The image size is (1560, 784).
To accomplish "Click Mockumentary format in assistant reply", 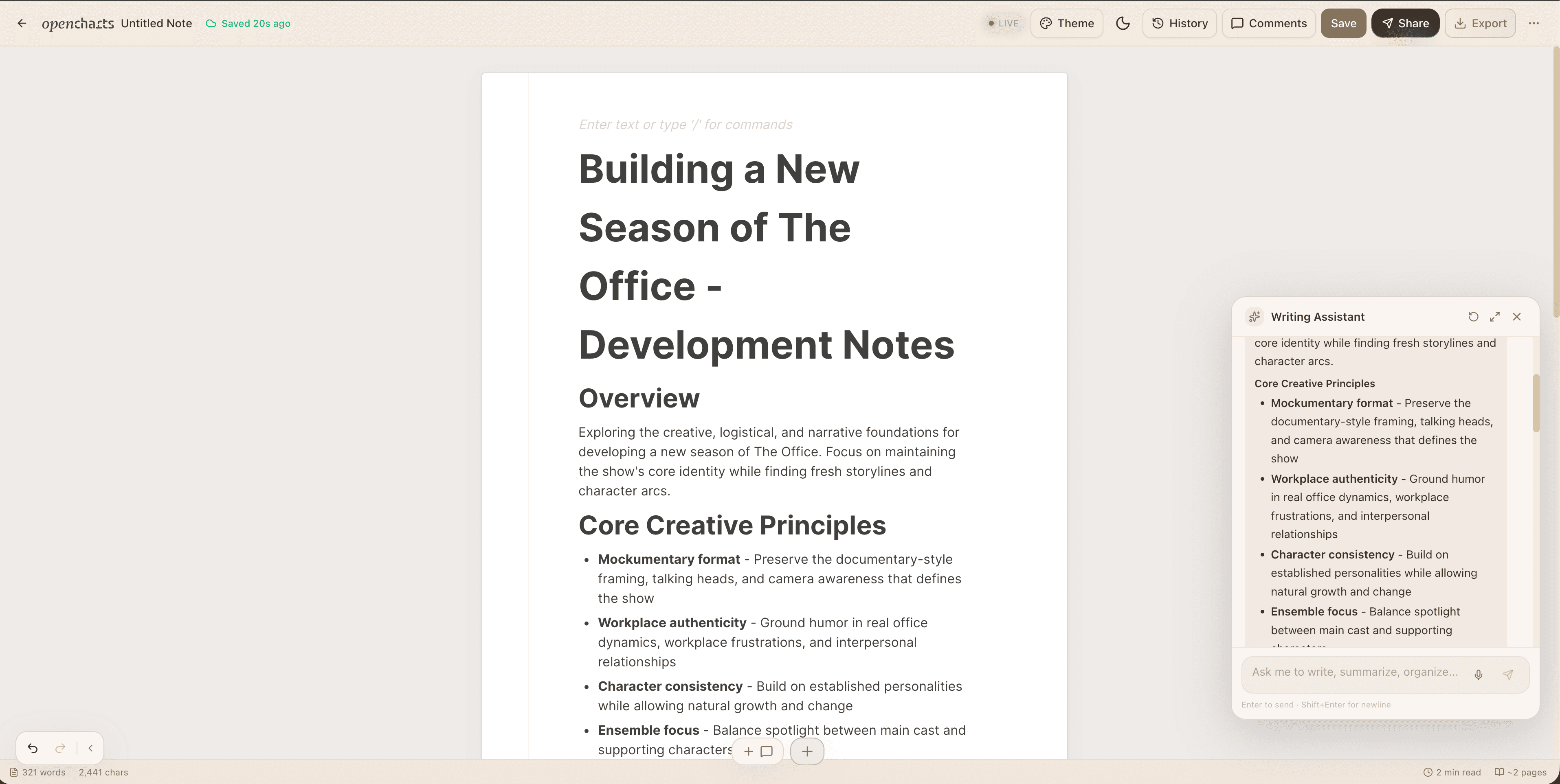I will pyautogui.click(x=1331, y=403).
